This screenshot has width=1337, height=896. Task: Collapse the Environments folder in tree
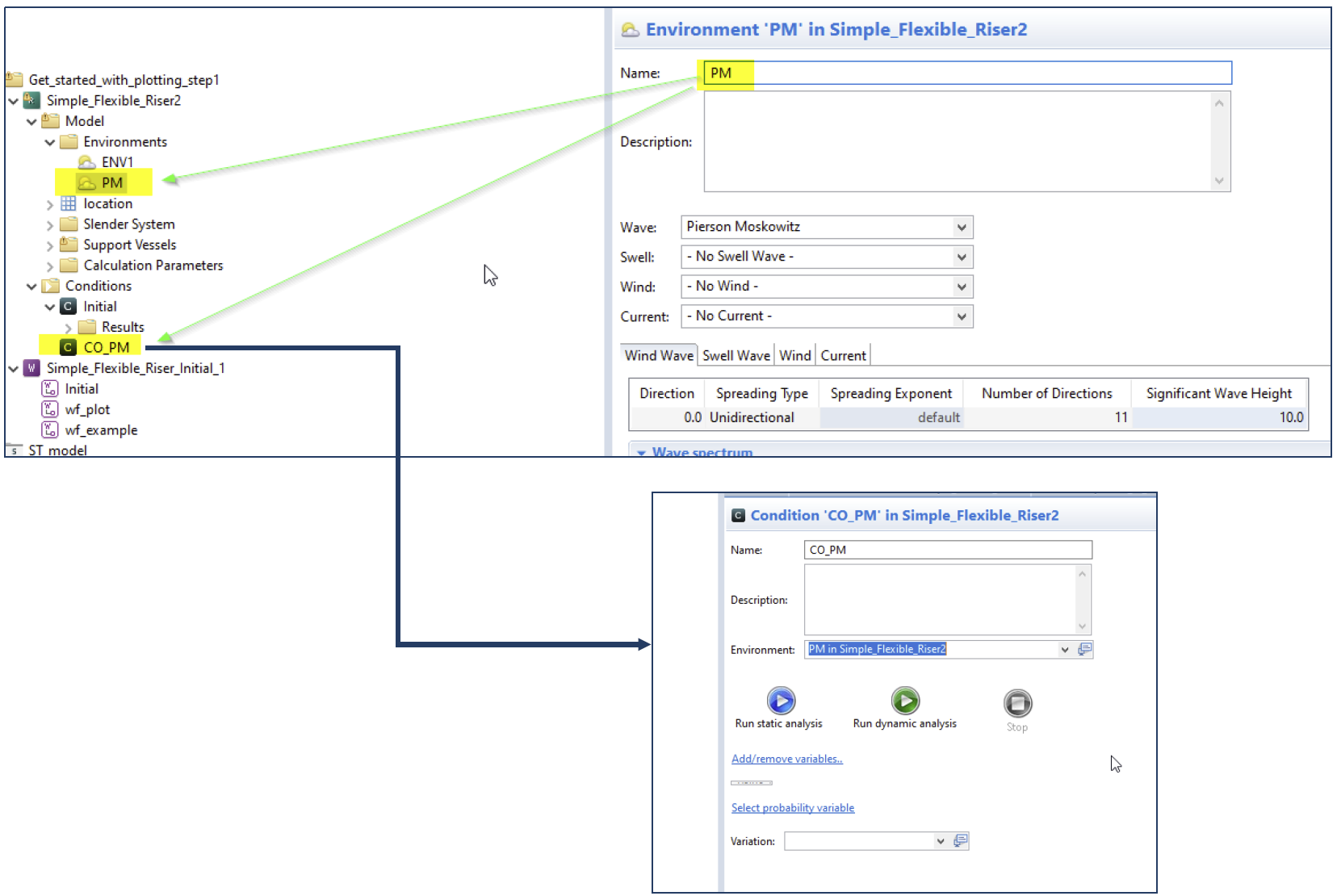tap(50, 143)
